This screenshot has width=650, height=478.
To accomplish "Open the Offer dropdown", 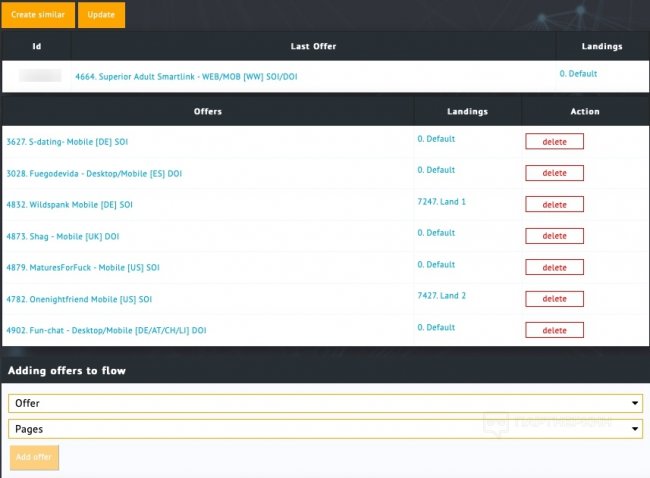I will (x=325, y=403).
